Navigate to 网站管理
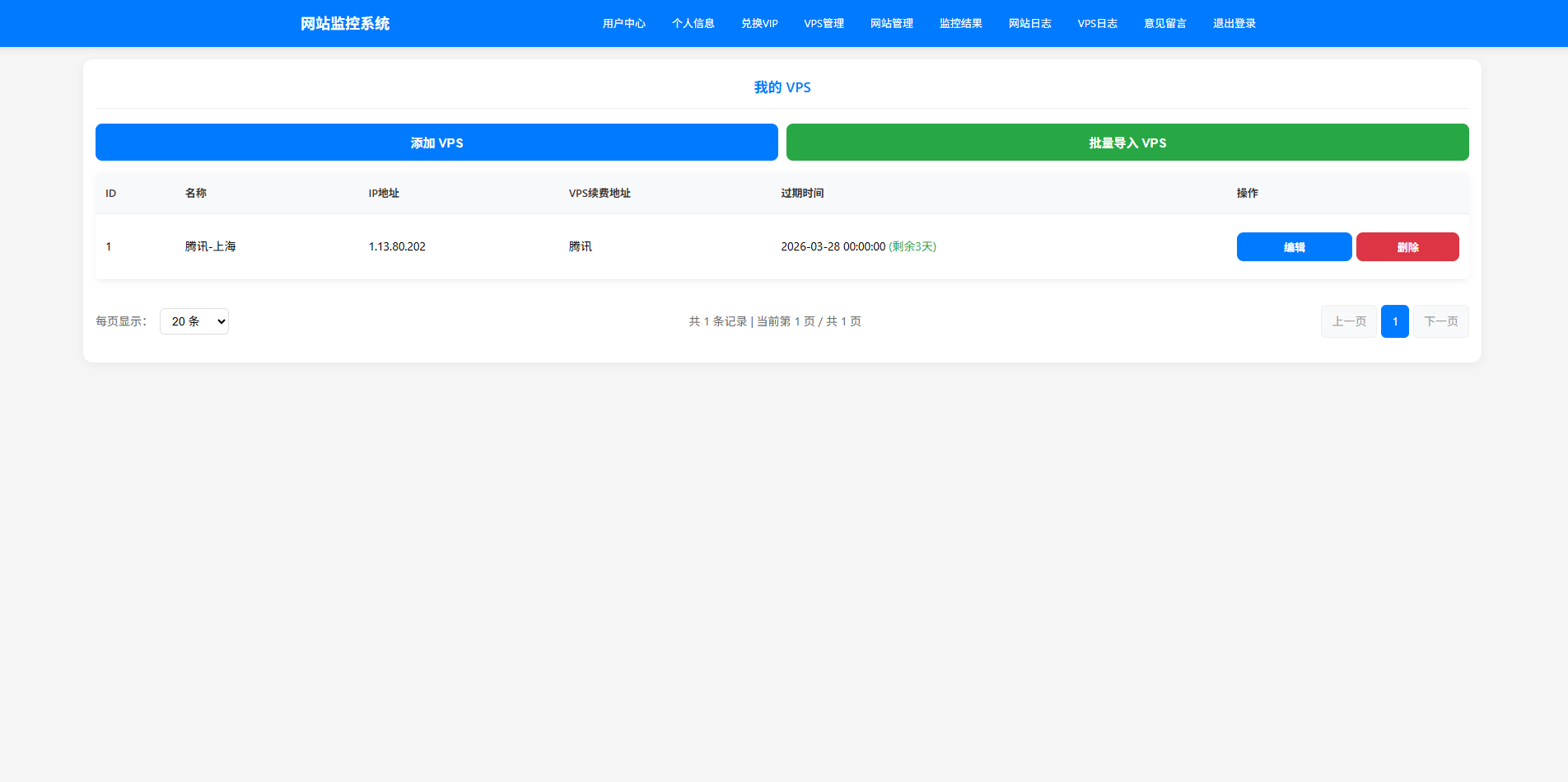The width and height of the screenshot is (1568, 782). click(x=891, y=24)
